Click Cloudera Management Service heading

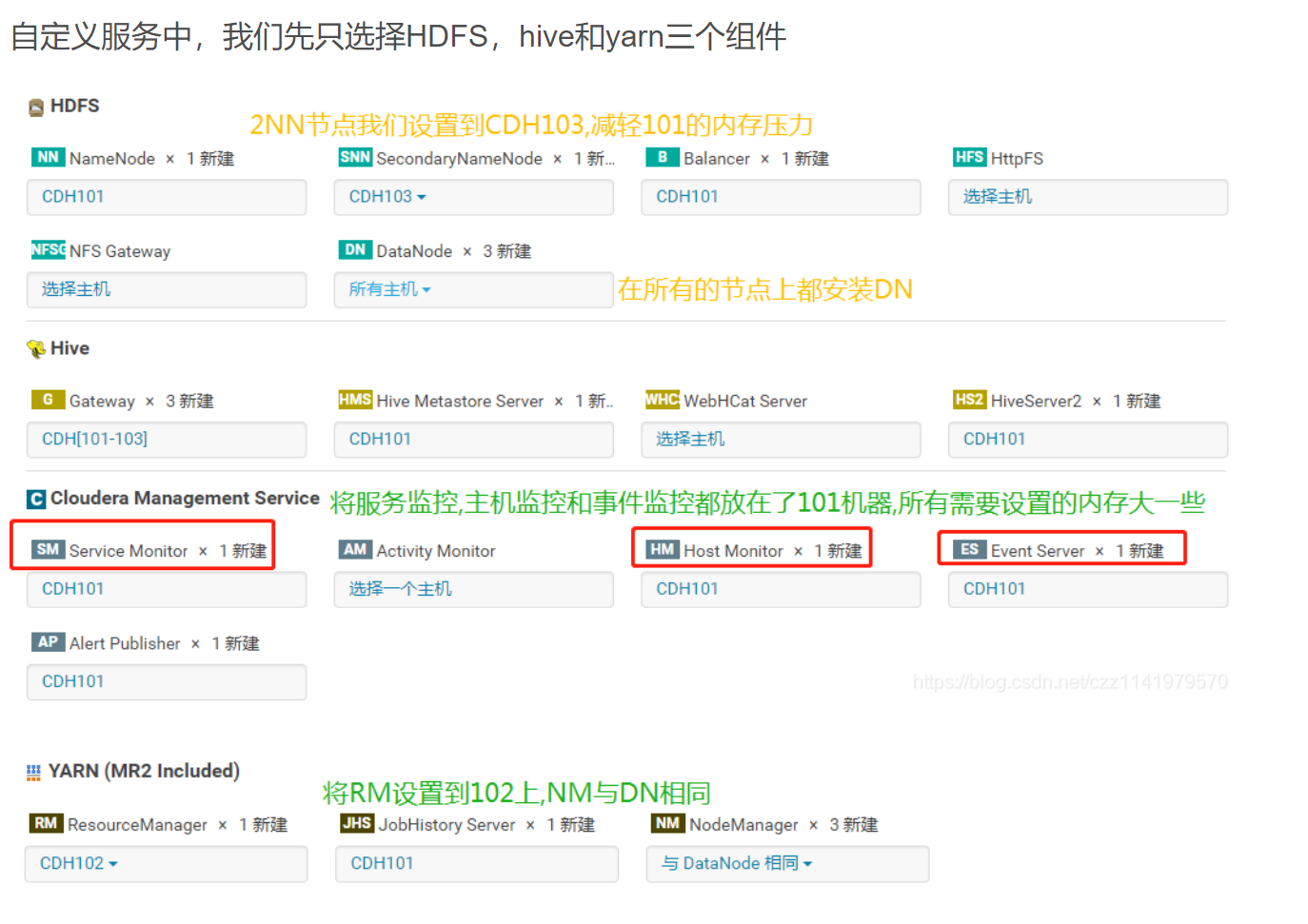click(x=185, y=498)
